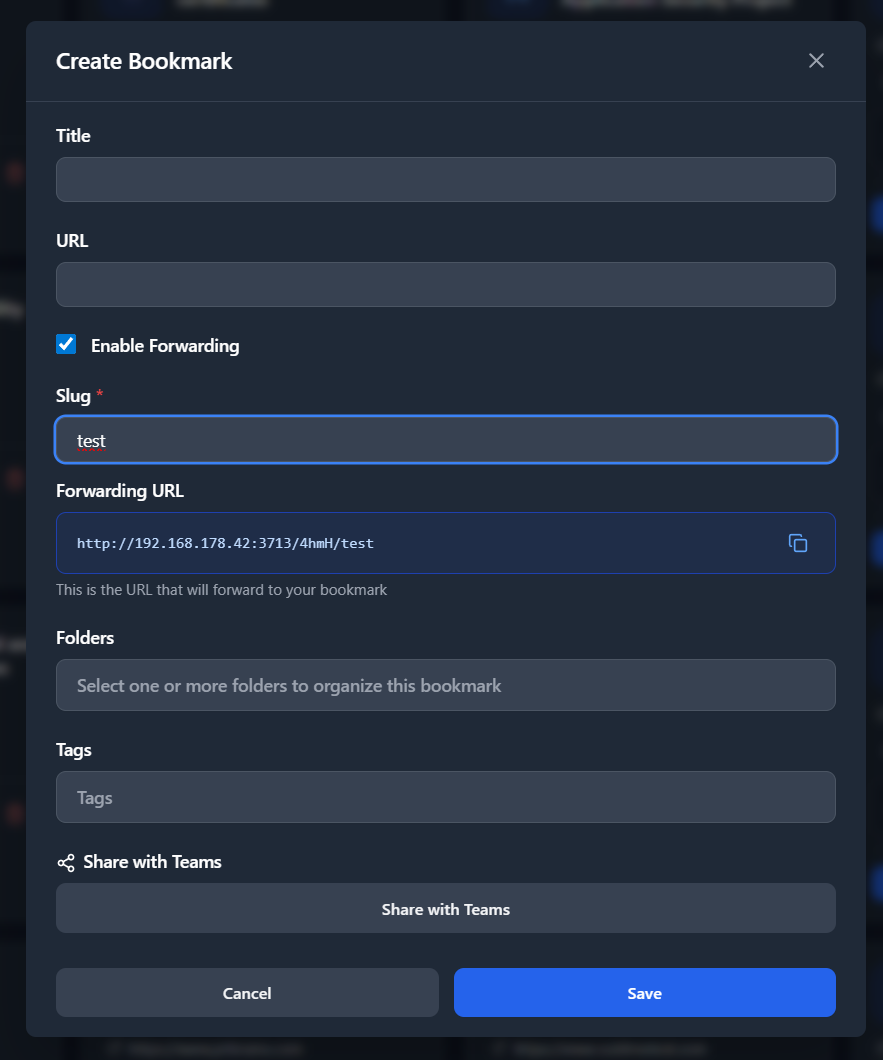Click the share icon beside Share with Teams label

coord(65,861)
